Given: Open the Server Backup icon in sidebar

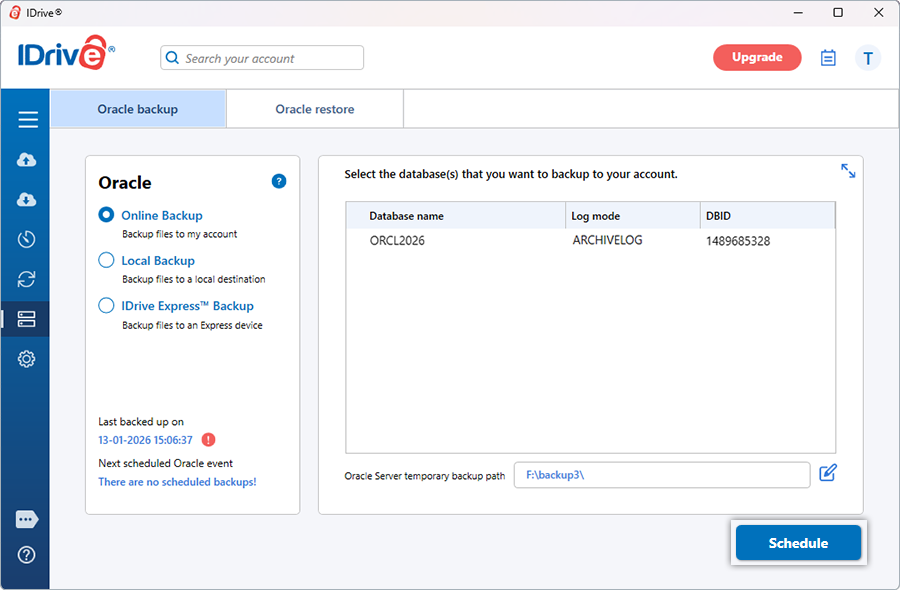Looking at the screenshot, I should [27, 319].
